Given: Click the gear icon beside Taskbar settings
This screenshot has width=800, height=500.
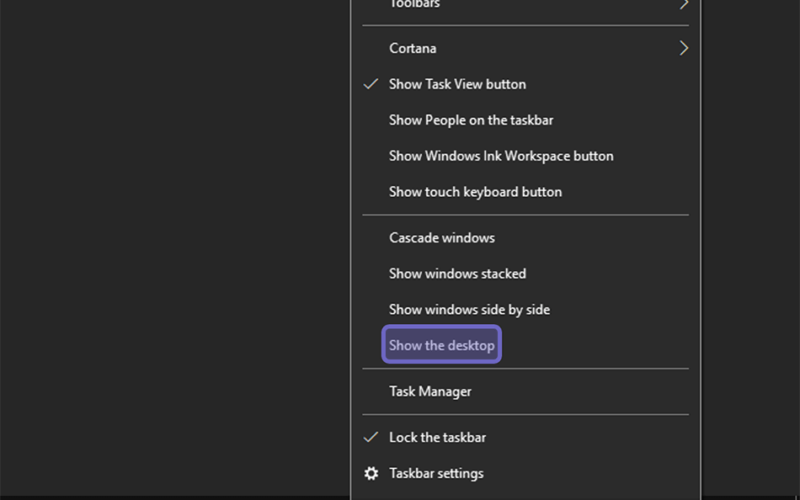Looking at the screenshot, I should coord(371,473).
